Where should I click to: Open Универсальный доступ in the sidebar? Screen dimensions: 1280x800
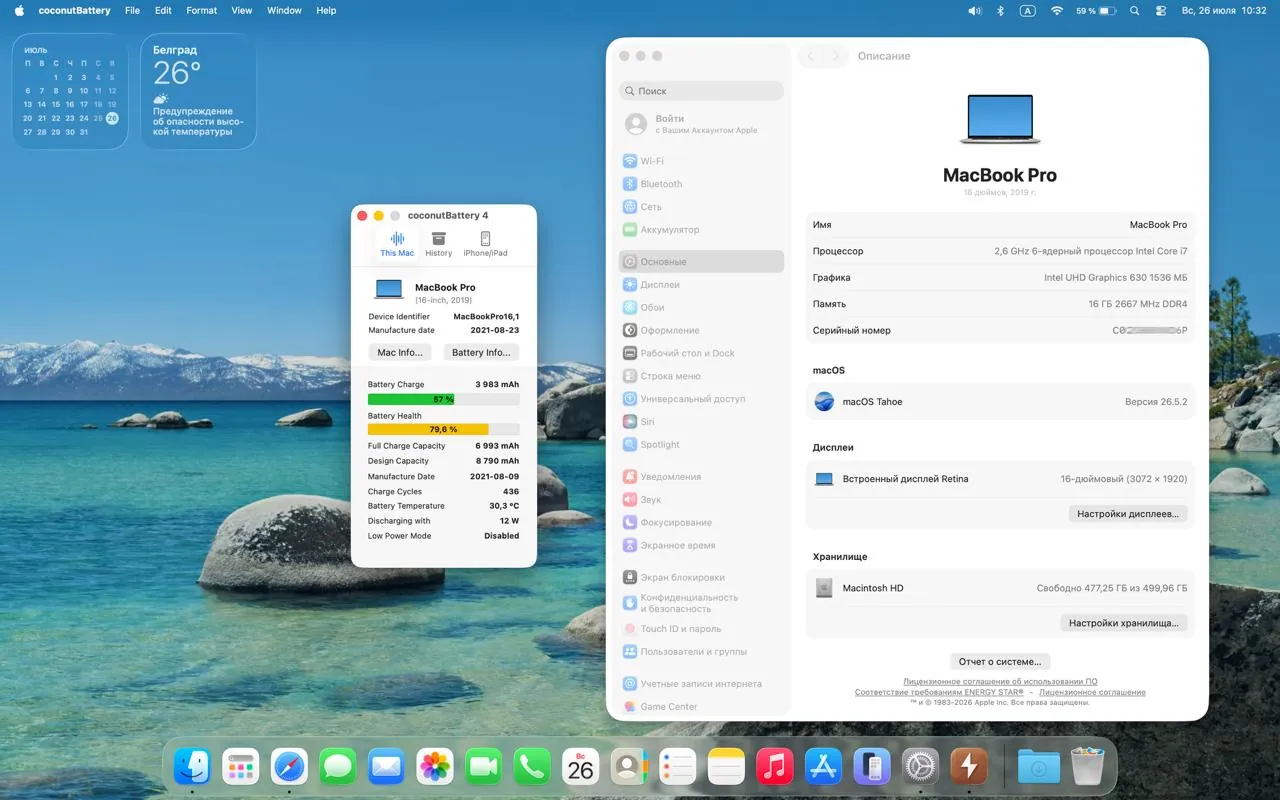(701, 399)
